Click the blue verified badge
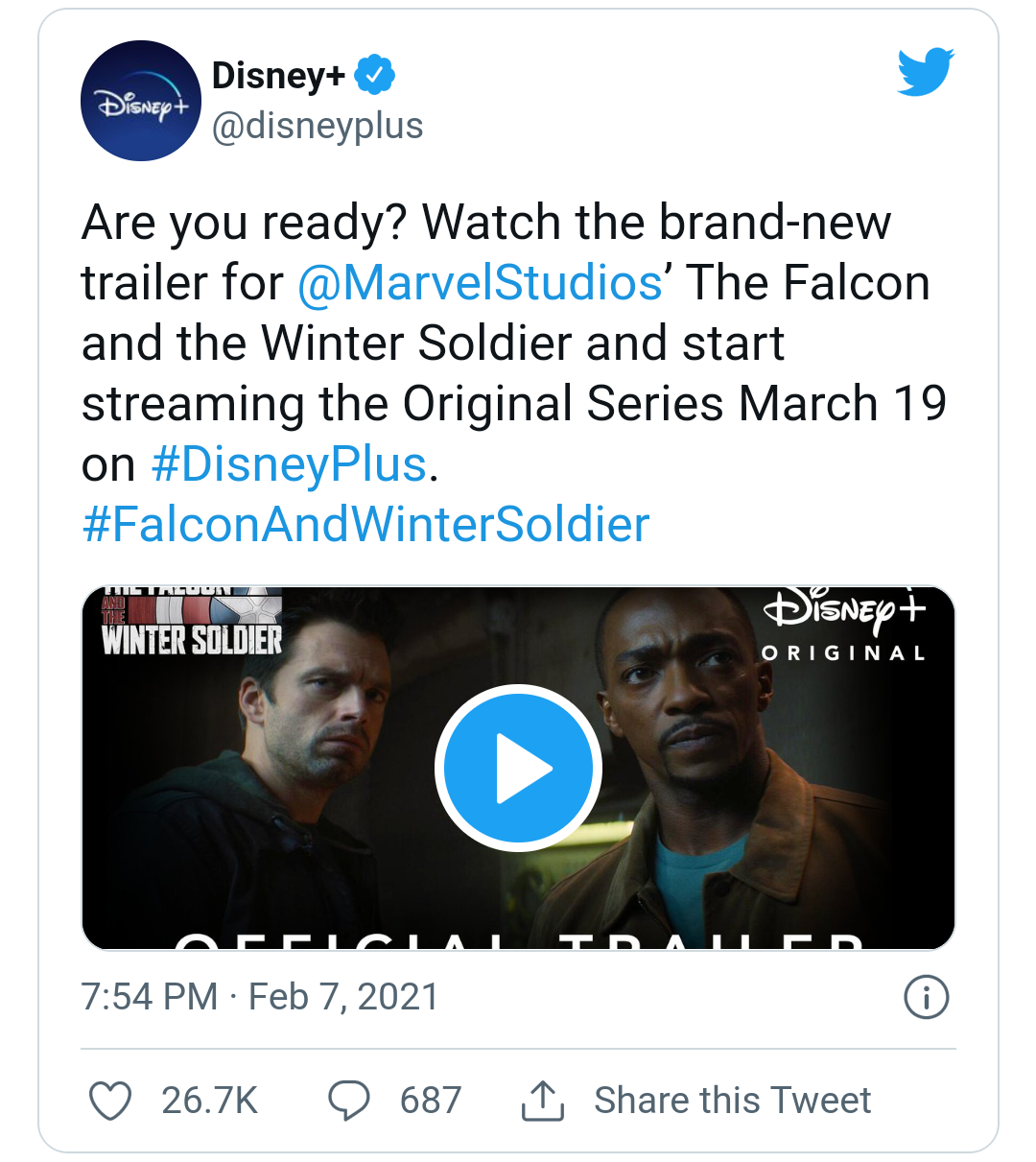The width and height of the screenshot is (1036, 1162). 375,75
